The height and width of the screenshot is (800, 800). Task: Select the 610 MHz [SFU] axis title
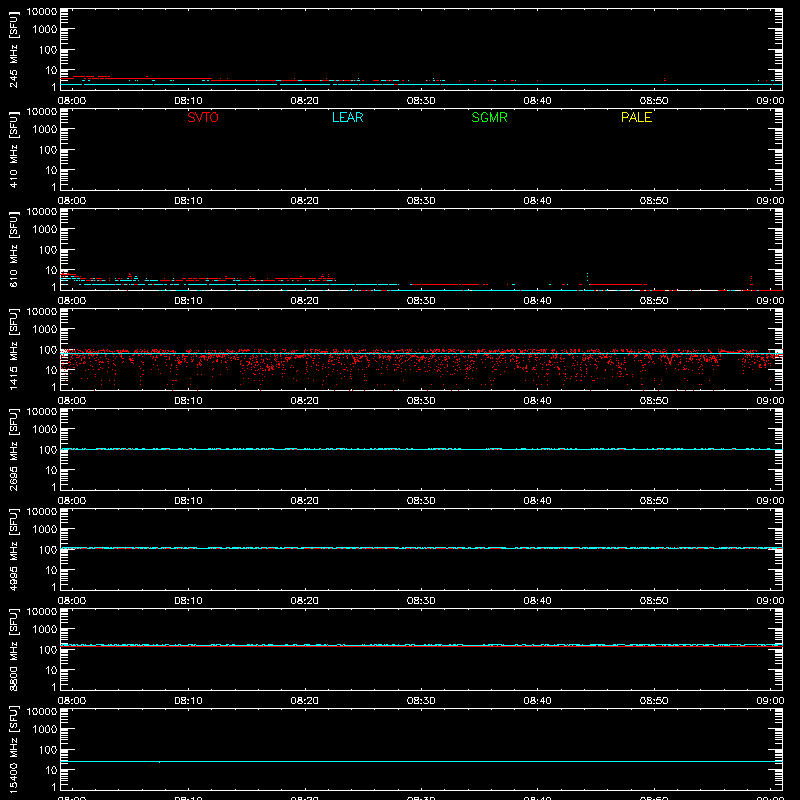click(13, 250)
